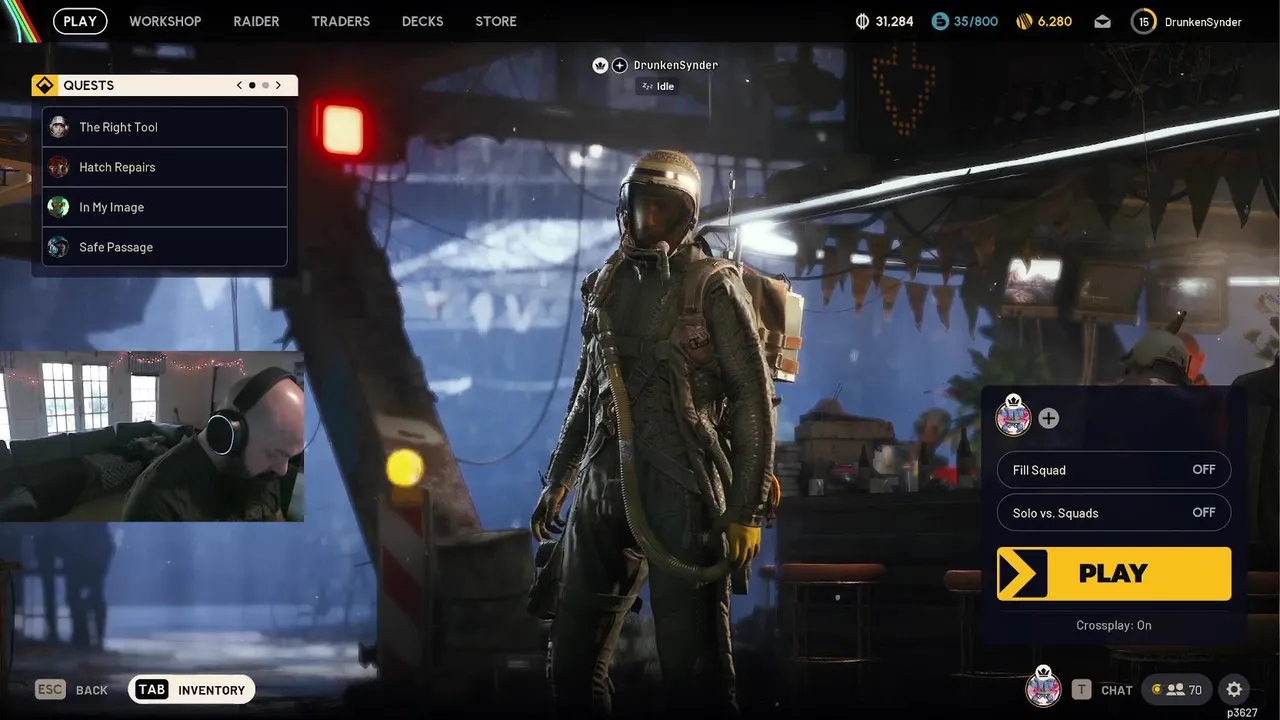This screenshot has width=1280, height=720.
Task: Open the Safe Passage quest
Action: point(165,247)
